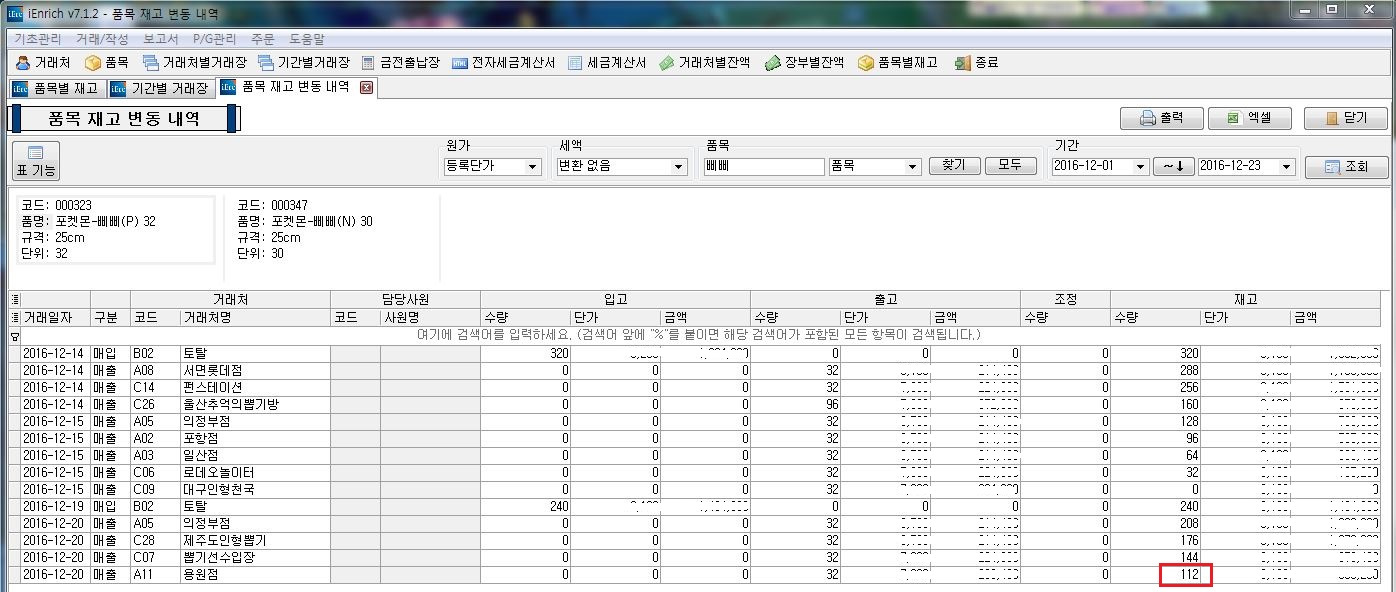Click the 품목 search text field

pos(764,167)
